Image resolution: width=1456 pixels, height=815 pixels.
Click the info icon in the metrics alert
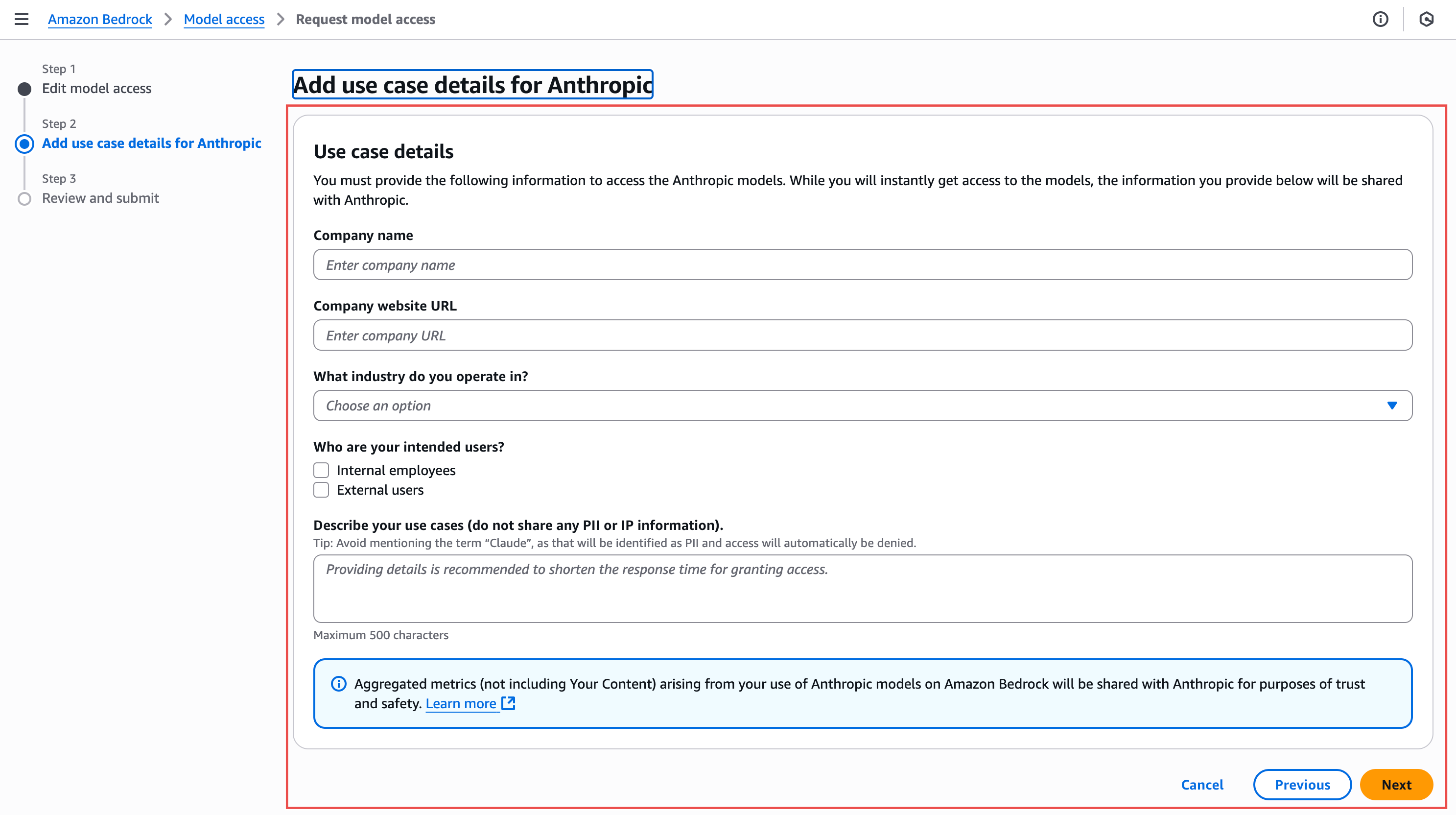tap(338, 684)
